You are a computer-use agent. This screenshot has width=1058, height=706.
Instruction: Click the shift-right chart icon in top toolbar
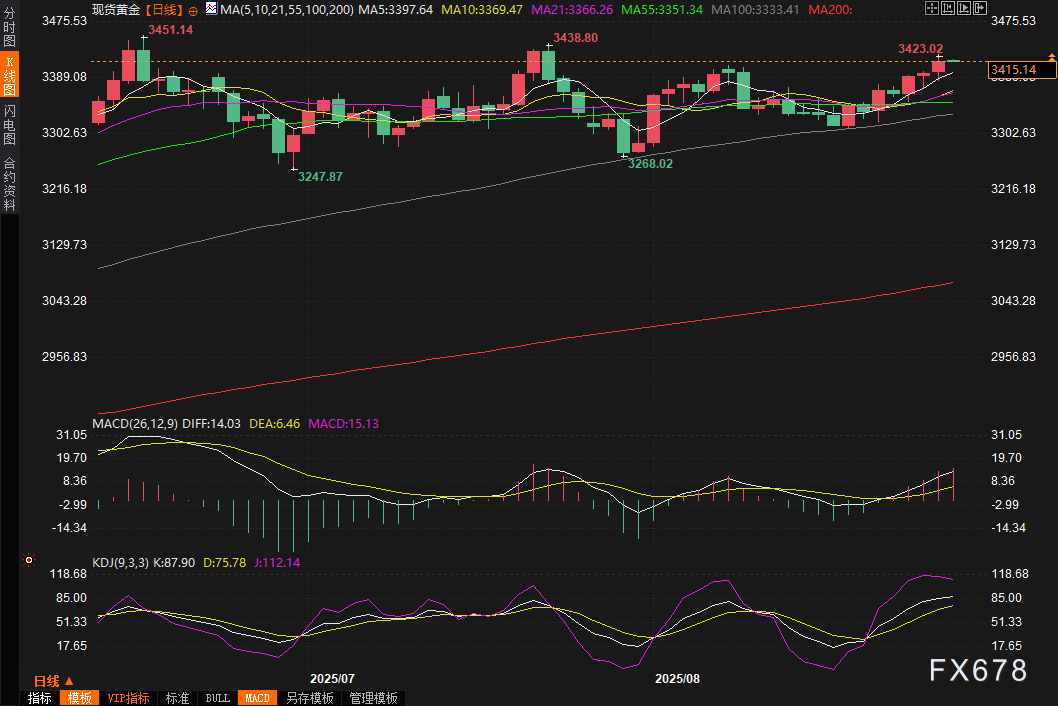point(982,8)
